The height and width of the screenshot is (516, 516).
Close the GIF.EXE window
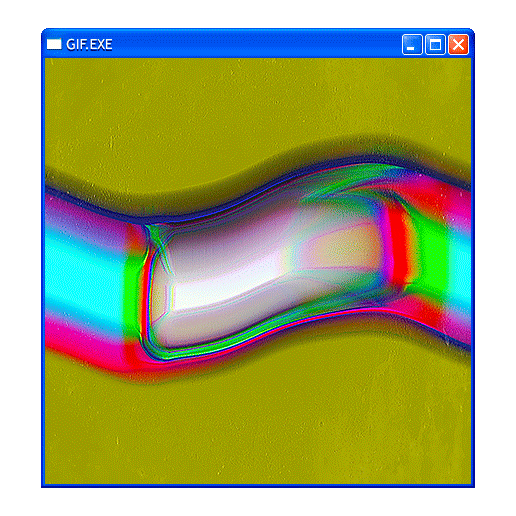pyautogui.click(x=458, y=44)
